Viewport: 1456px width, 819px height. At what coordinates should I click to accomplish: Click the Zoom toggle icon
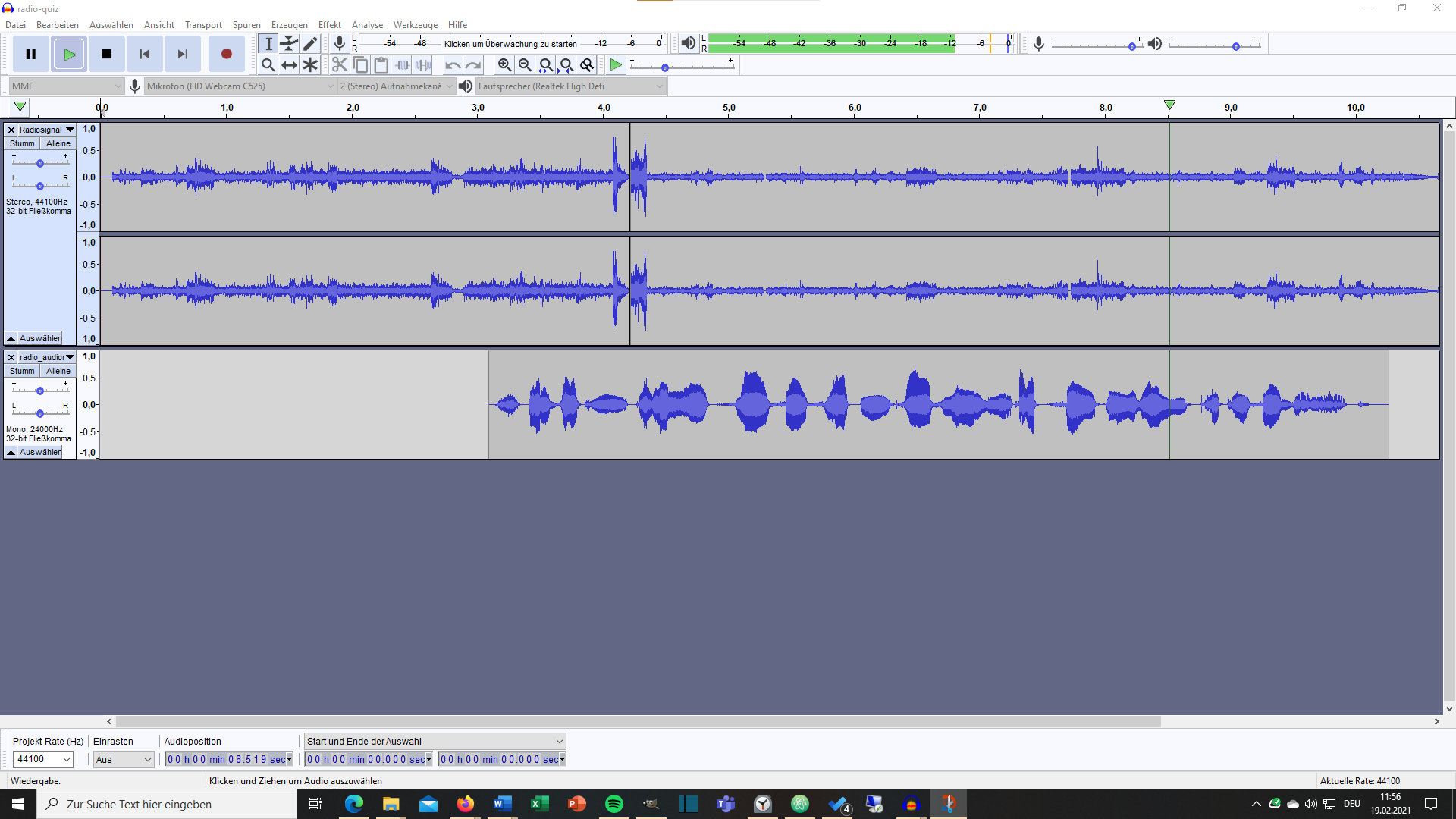click(587, 65)
